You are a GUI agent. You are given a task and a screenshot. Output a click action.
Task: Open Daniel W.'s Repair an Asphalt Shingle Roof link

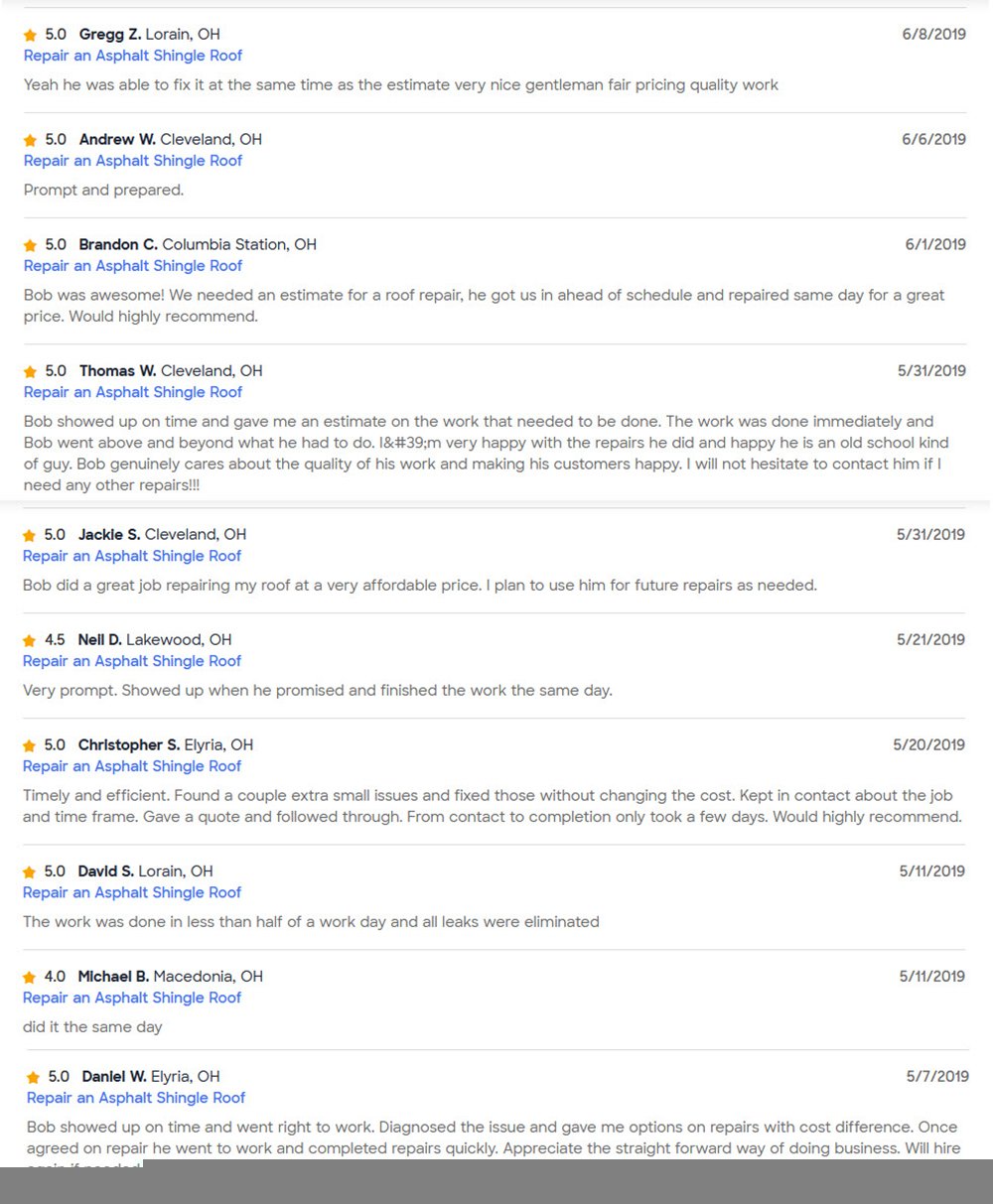click(x=136, y=1098)
